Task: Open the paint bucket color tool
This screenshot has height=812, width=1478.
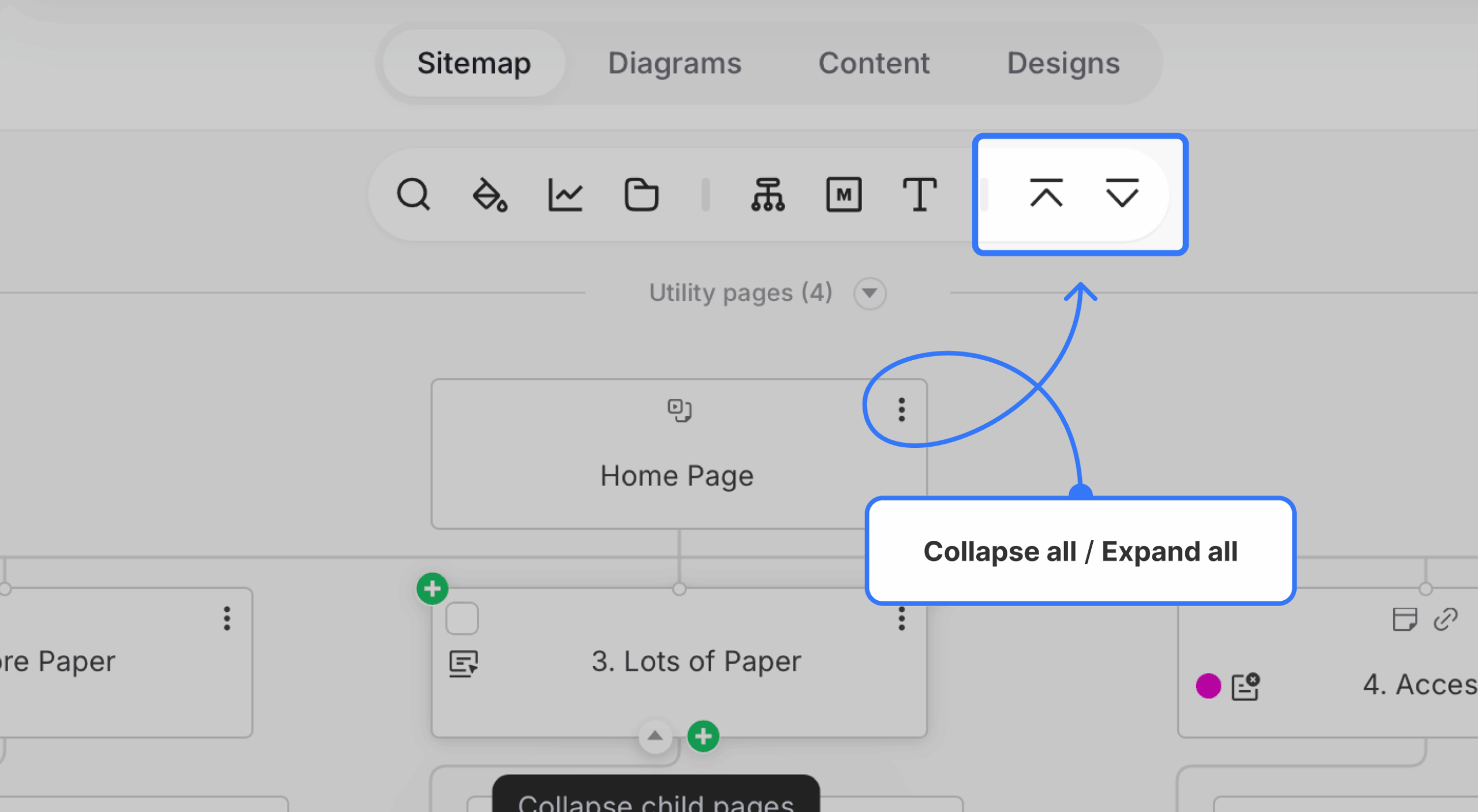Action: click(x=490, y=194)
